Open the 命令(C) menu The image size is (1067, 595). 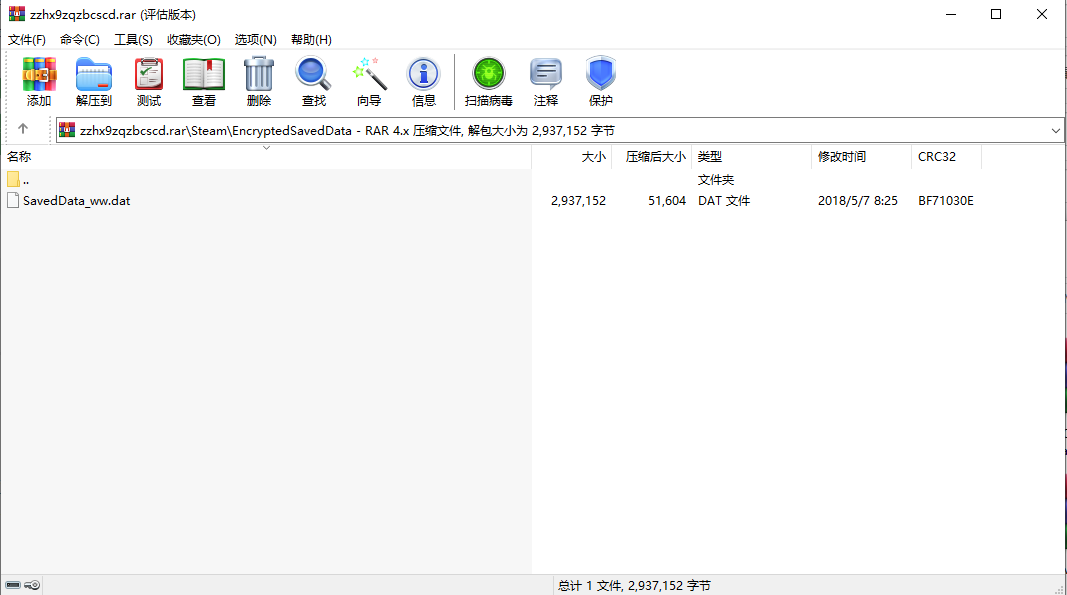click(80, 39)
